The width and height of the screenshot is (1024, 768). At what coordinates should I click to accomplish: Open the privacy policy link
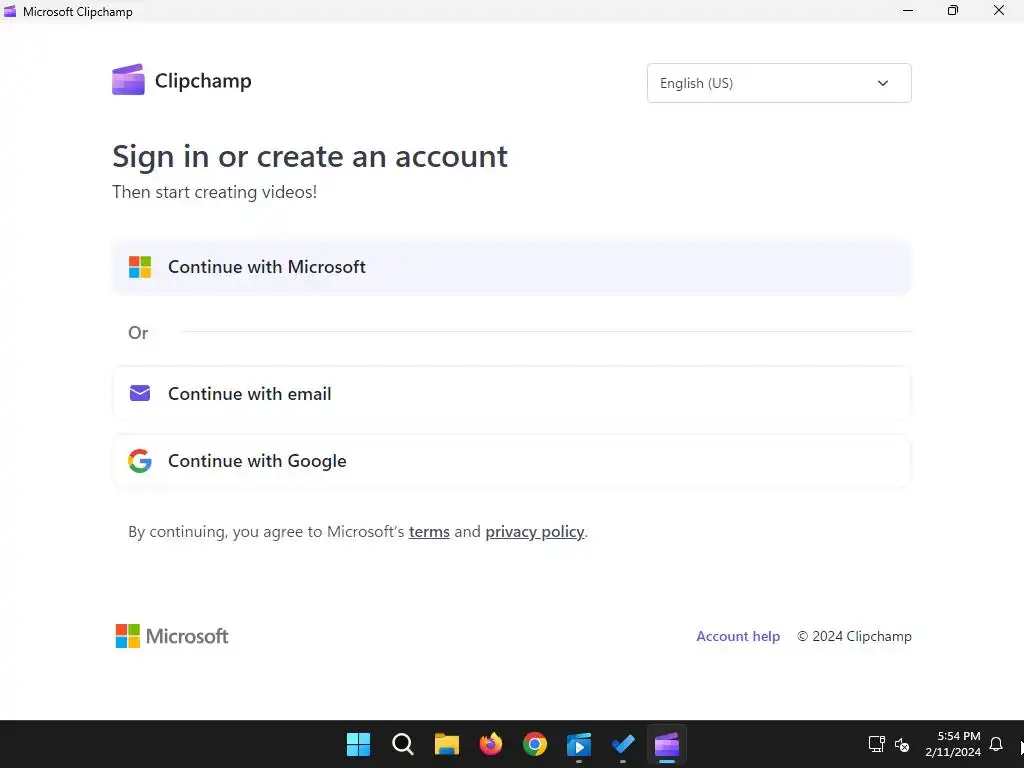(534, 532)
